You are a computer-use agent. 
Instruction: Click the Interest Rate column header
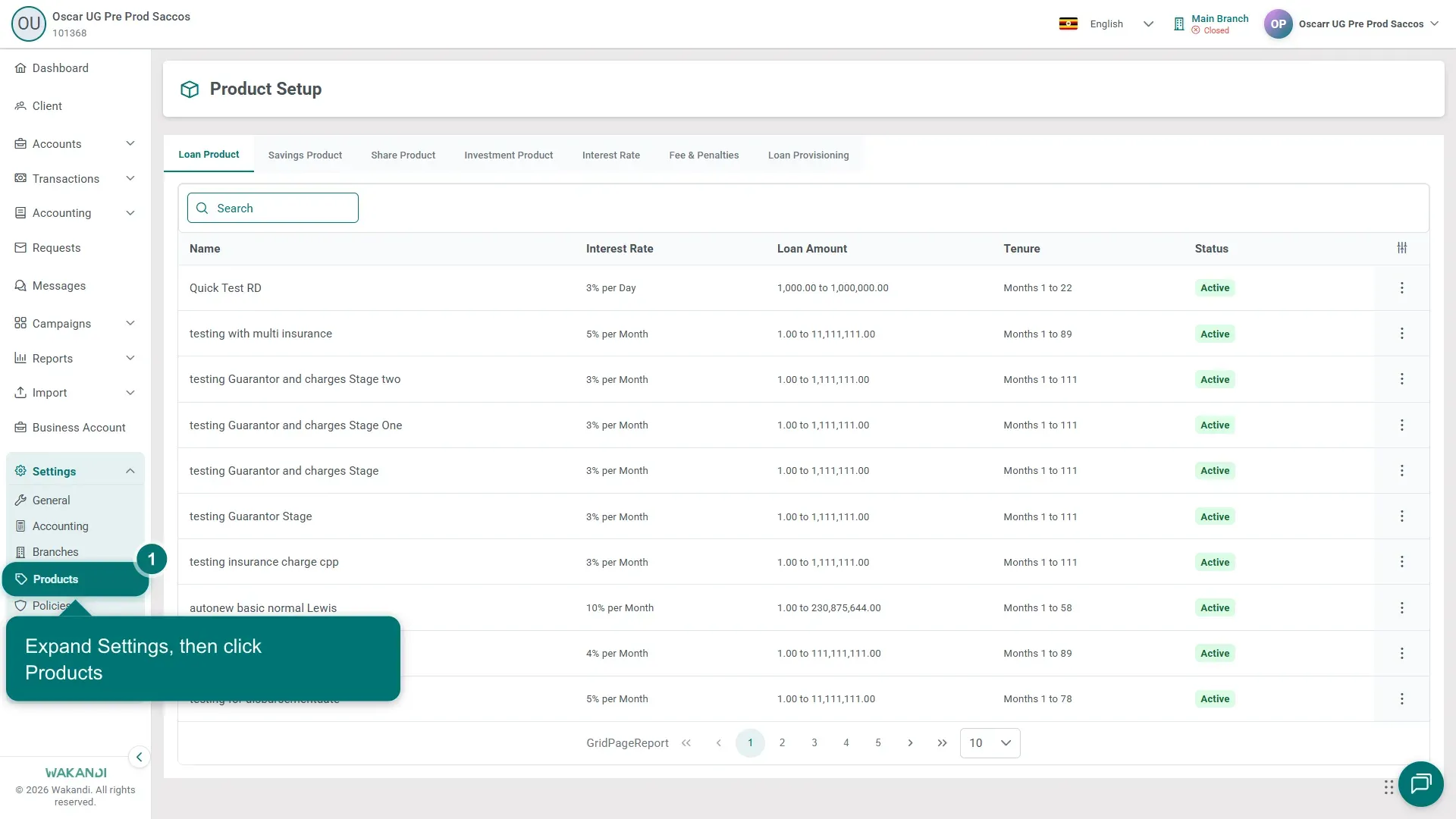pyautogui.click(x=620, y=249)
